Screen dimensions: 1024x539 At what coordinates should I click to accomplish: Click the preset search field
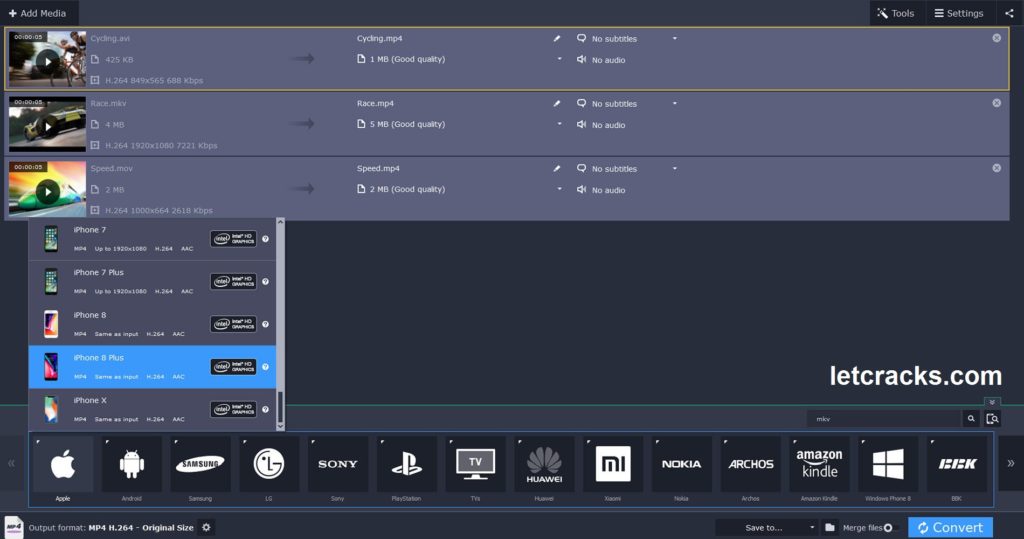pos(884,419)
